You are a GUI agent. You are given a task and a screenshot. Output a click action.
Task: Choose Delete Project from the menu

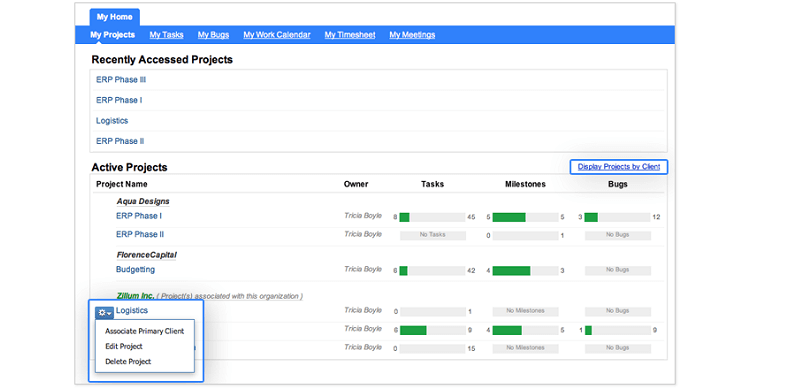click(x=128, y=361)
